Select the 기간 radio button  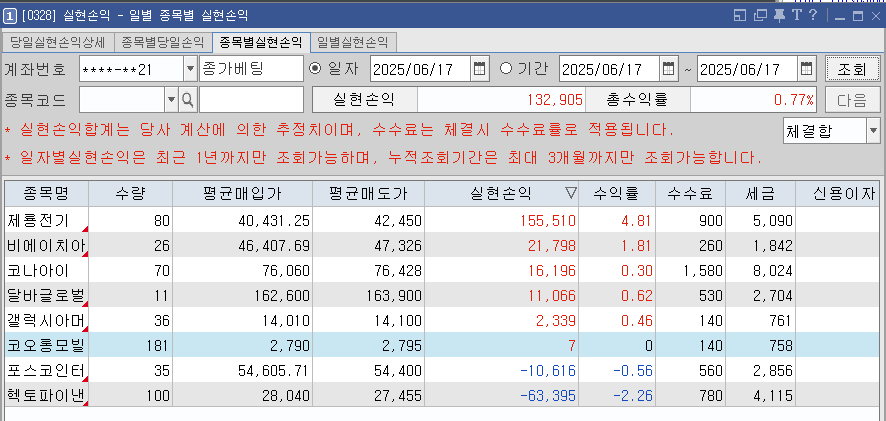(506, 69)
